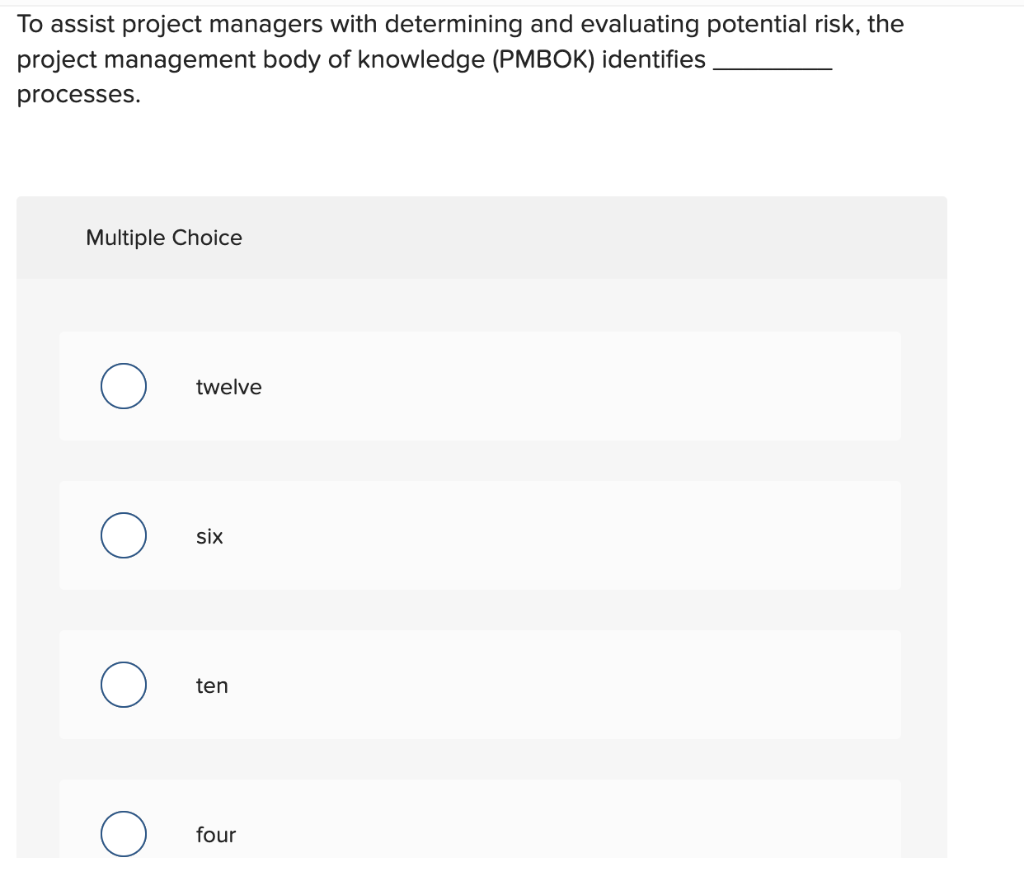
Task: Pick the answer option four
Action: tap(215, 835)
